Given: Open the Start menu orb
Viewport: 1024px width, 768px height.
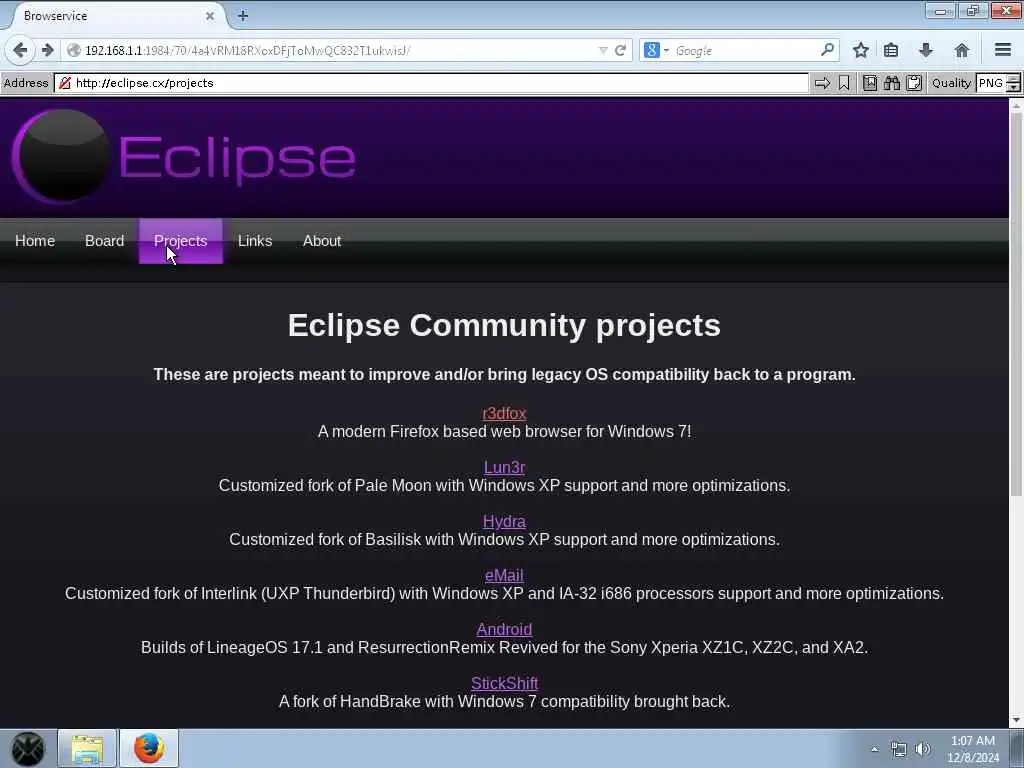Looking at the screenshot, I should click(x=27, y=748).
